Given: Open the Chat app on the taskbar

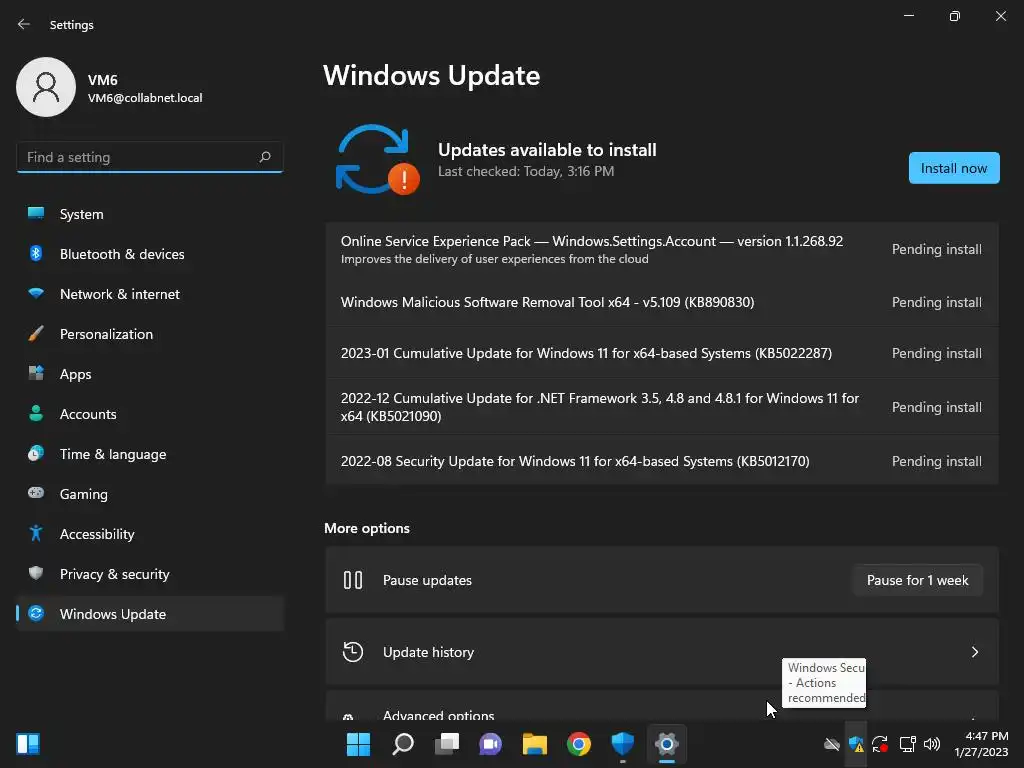Looking at the screenshot, I should coord(490,744).
